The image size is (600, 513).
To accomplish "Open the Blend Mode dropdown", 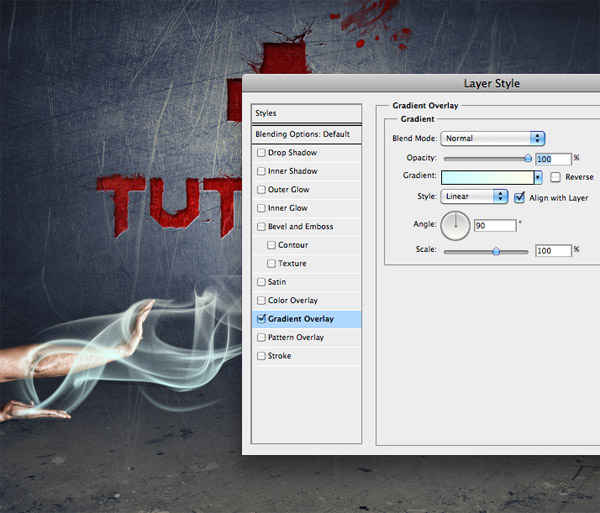I will [493, 139].
